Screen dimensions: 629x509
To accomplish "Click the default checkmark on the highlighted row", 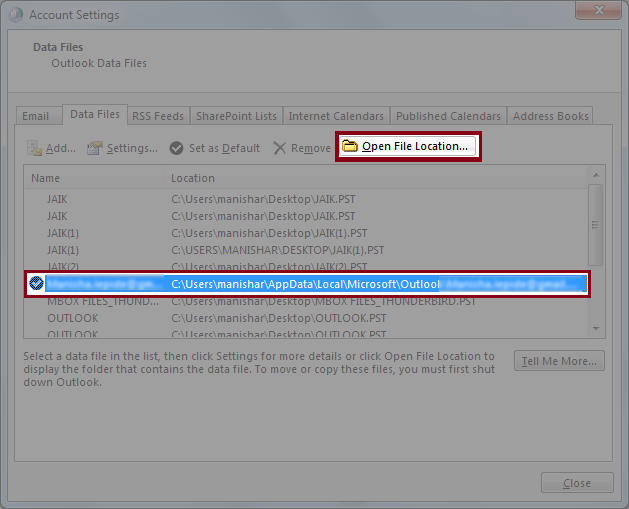I will (x=36, y=284).
